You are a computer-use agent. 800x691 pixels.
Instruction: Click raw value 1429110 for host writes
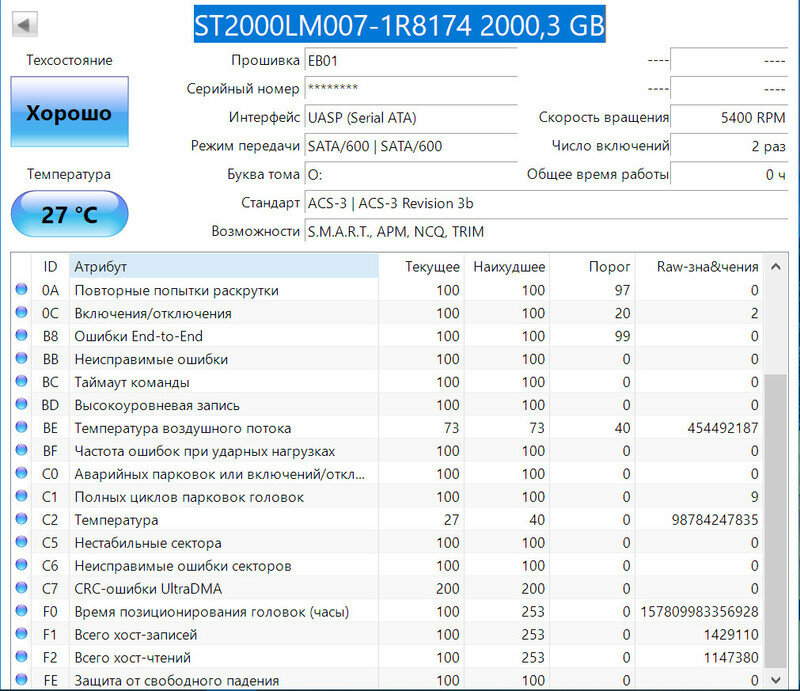pos(731,634)
